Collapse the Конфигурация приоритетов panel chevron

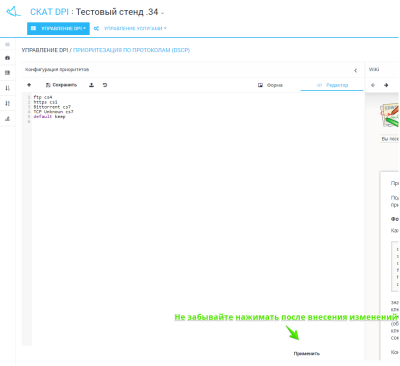[355, 70]
